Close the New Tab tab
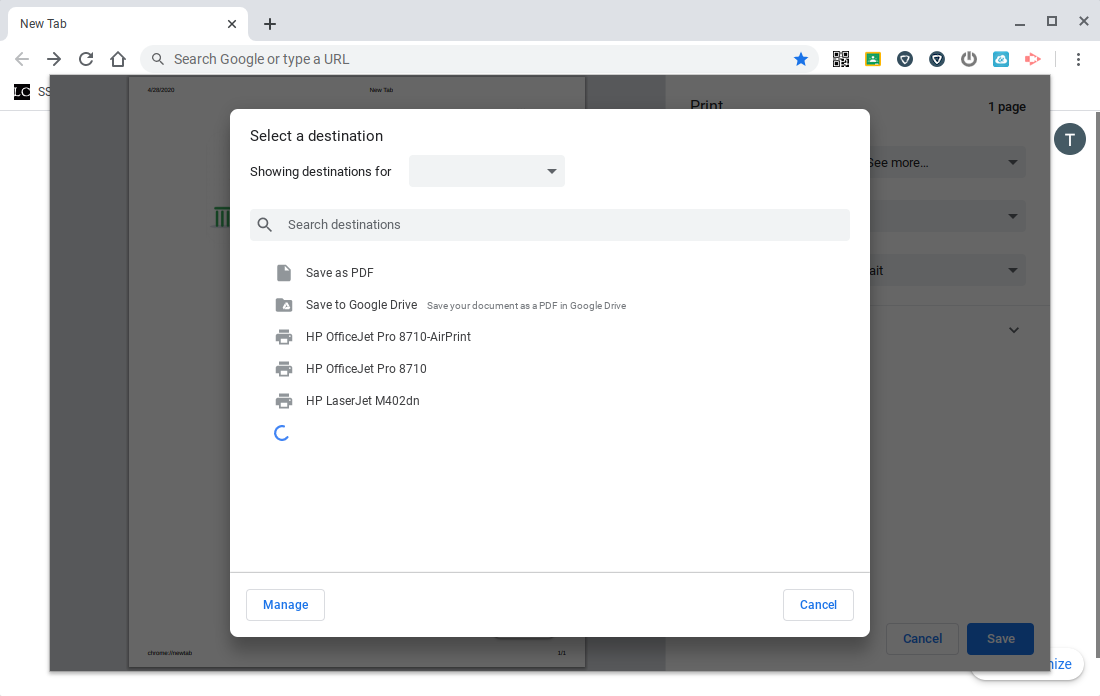The width and height of the screenshot is (1100, 696). pyautogui.click(x=232, y=24)
